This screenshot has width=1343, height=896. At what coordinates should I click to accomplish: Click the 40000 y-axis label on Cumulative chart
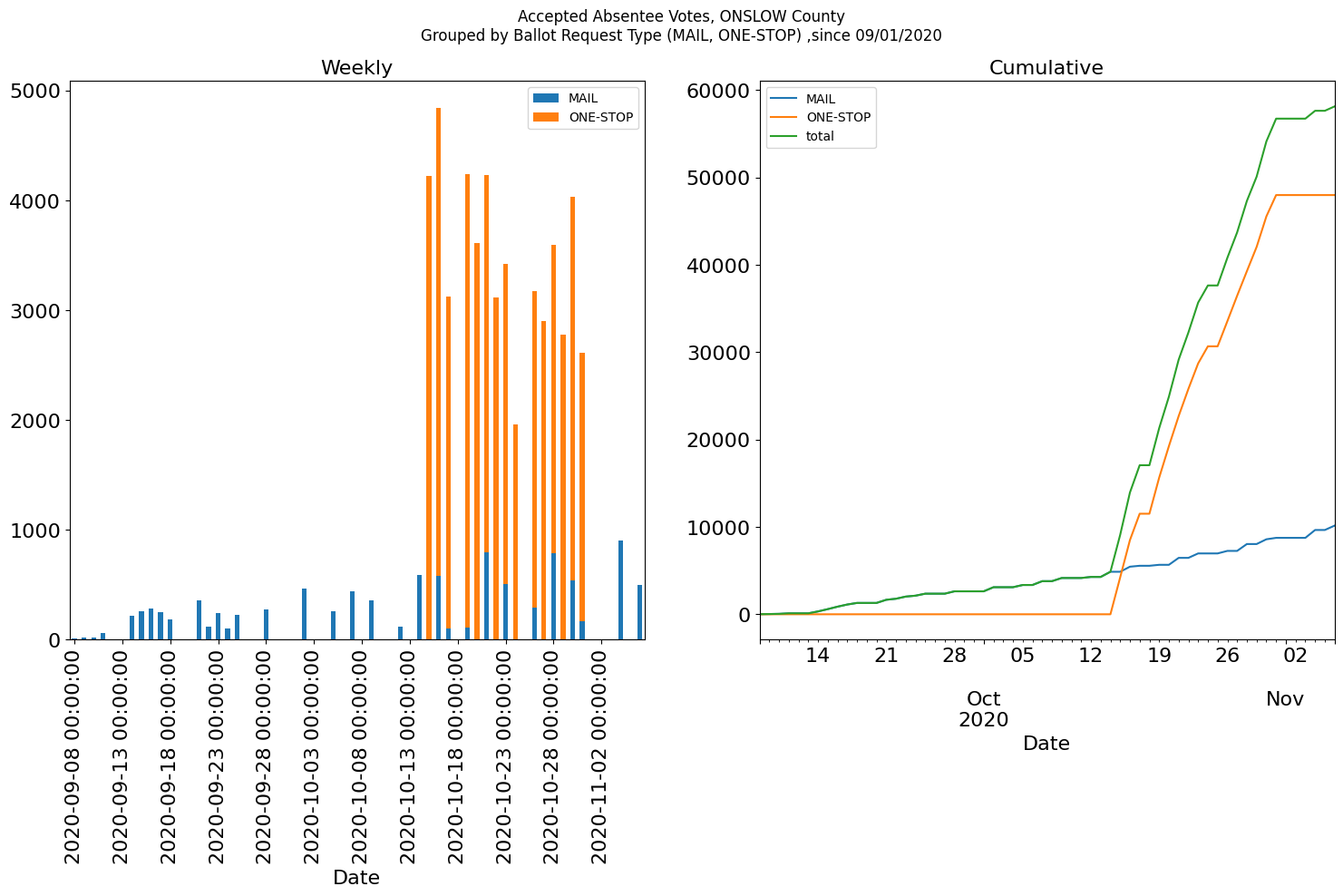[718, 266]
